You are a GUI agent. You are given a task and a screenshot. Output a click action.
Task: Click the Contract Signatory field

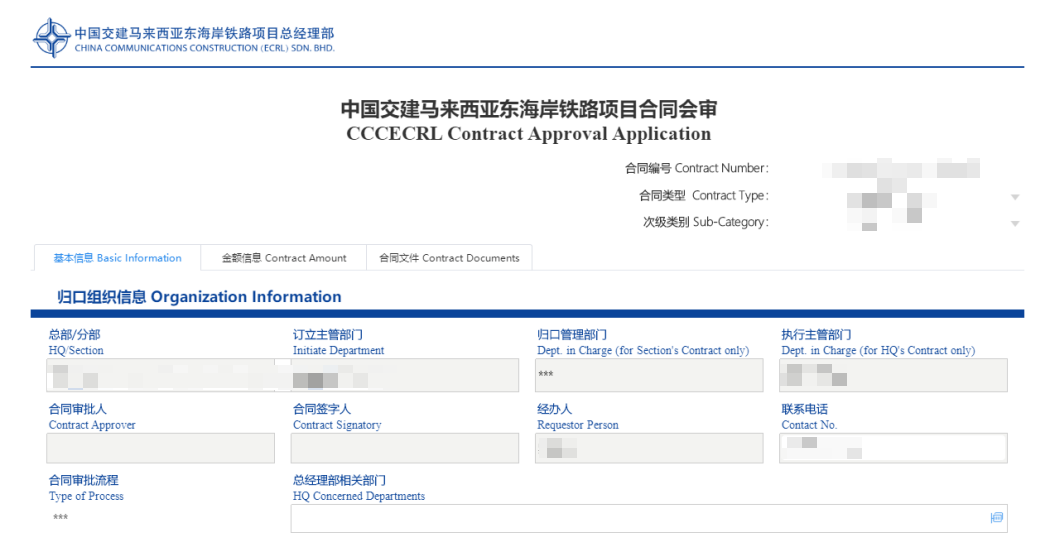[x=405, y=448]
